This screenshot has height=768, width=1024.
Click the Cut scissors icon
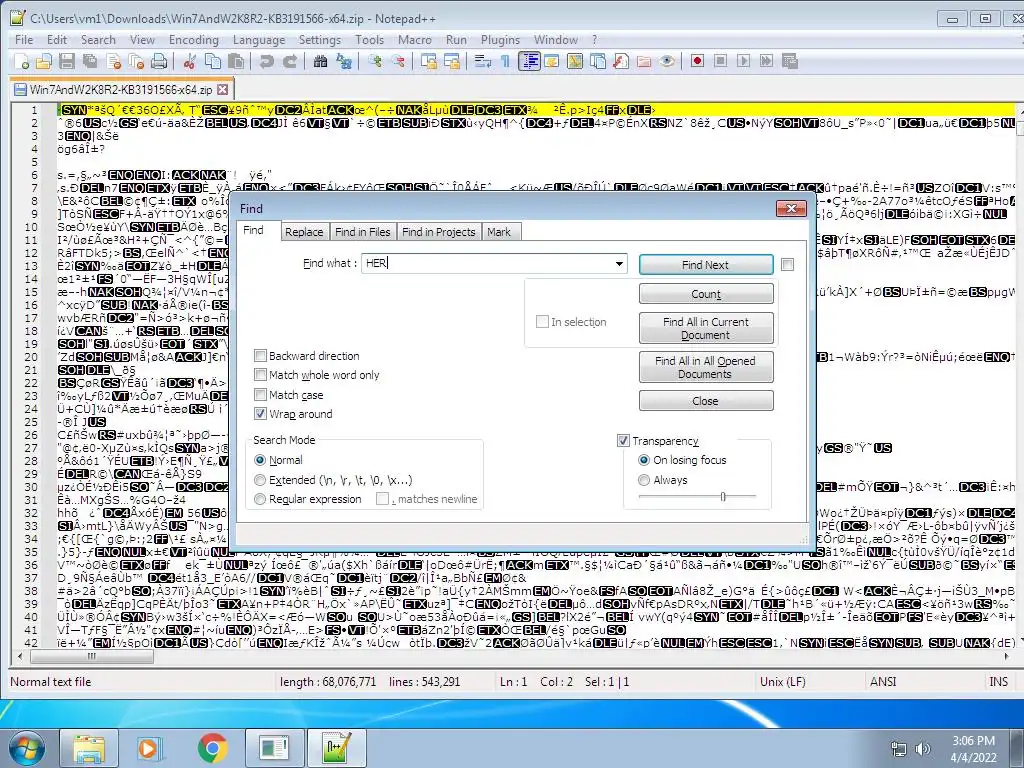tap(189, 61)
